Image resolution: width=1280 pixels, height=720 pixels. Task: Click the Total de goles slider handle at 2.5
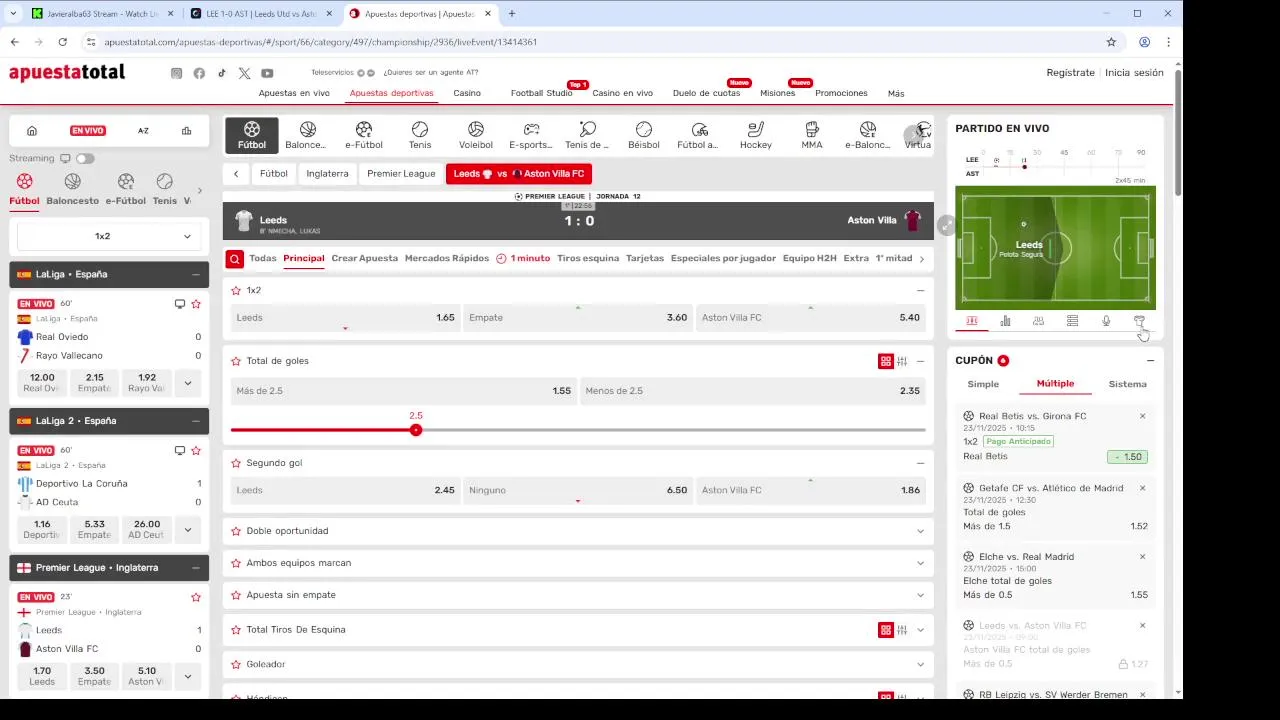click(x=416, y=430)
